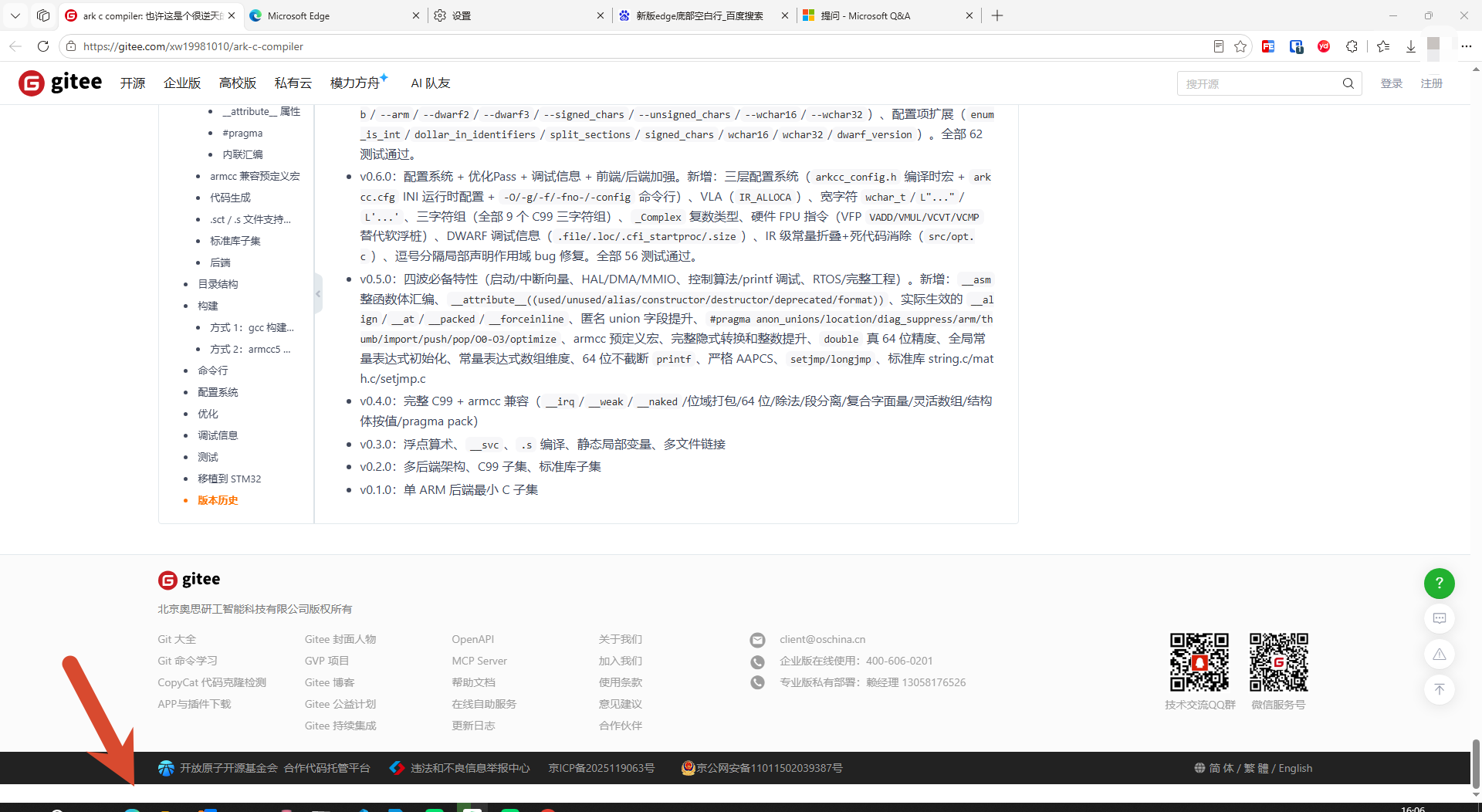Click the gitee logo in header
Image resolution: width=1482 pixels, height=812 pixels.
(x=60, y=83)
